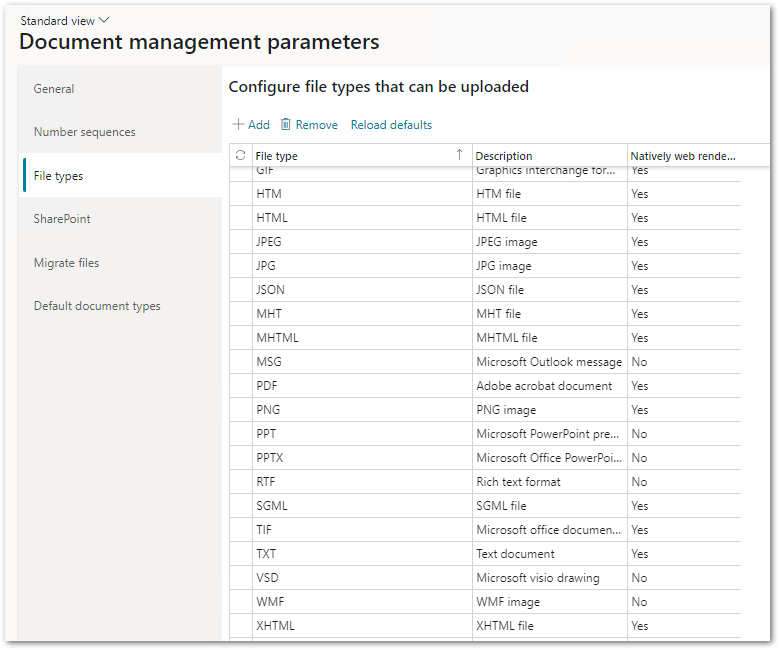Select the row checkbox for PDF
The height and width of the screenshot is (650, 779).
tap(240, 386)
